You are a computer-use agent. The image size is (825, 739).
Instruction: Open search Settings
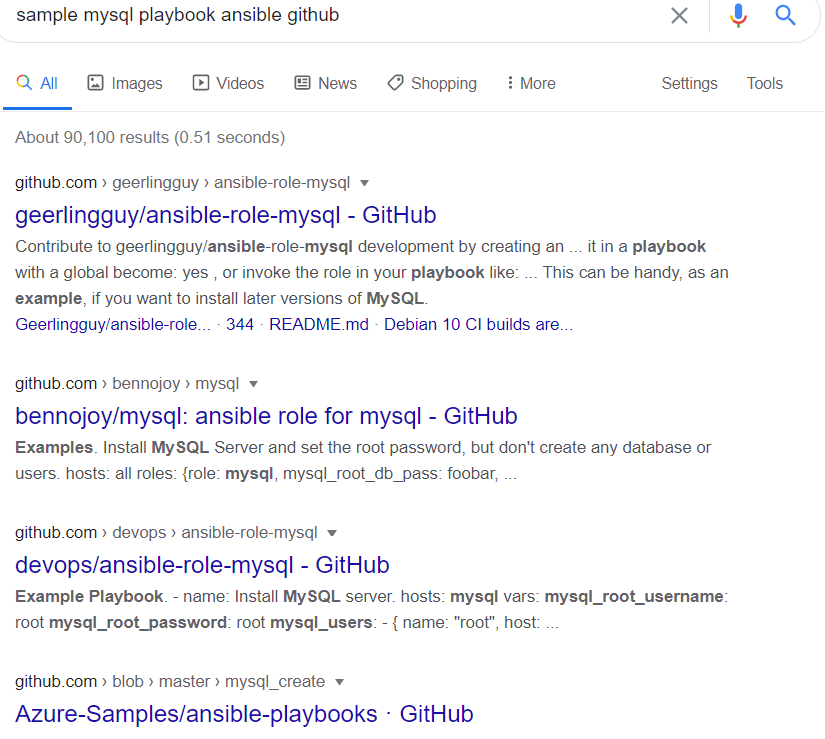[689, 83]
